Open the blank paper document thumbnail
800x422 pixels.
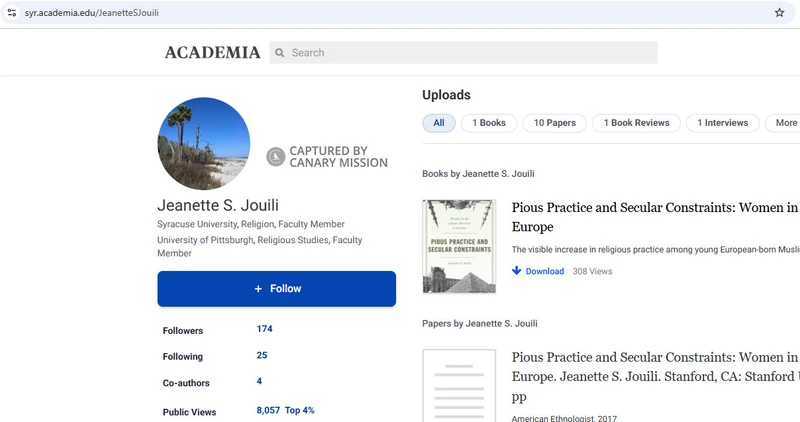click(459, 386)
